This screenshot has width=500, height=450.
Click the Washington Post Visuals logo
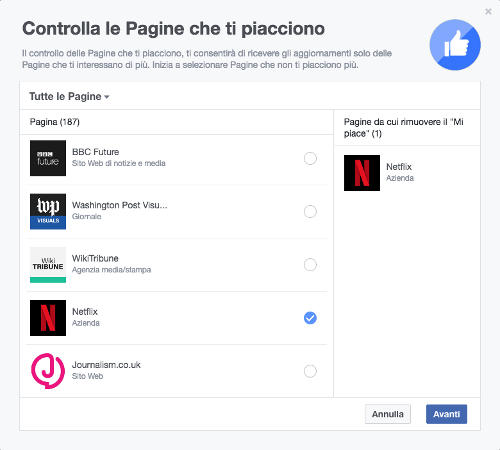tap(48, 211)
